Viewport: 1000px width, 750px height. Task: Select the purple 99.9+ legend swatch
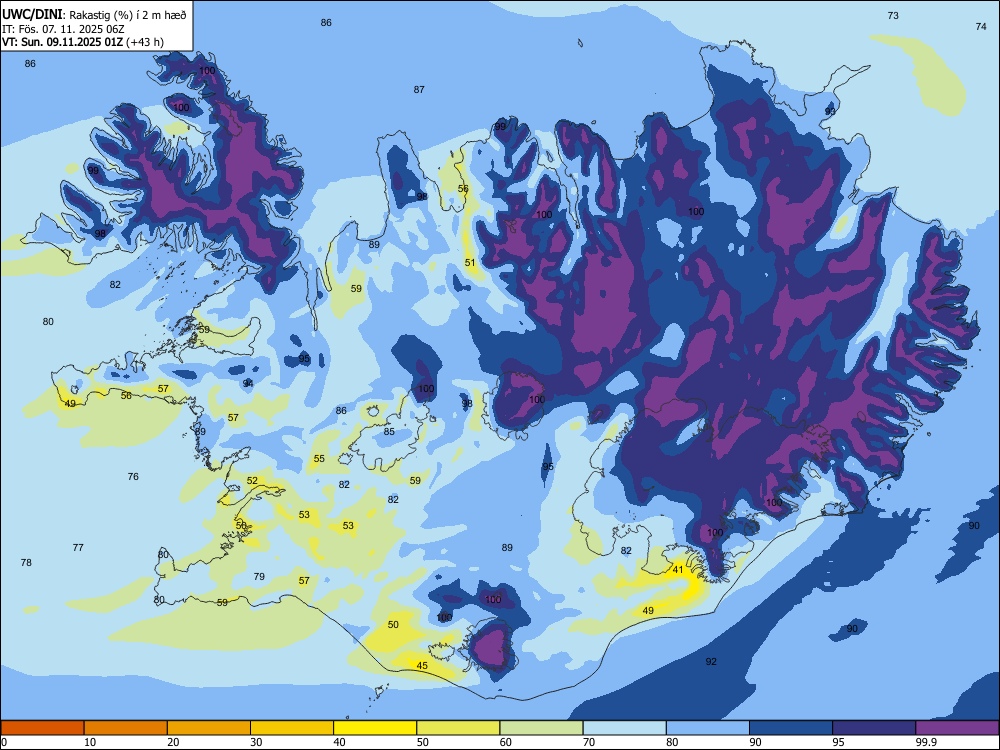pyautogui.click(x=957, y=728)
